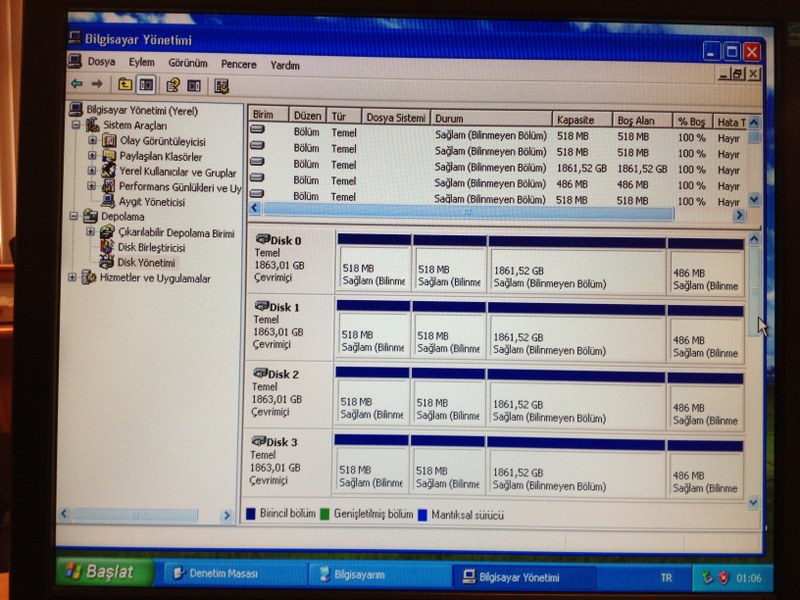The height and width of the screenshot is (600, 800).
Task: Select Olay Görüntüleyicisi in the tree
Action: click(x=163, y=141)
